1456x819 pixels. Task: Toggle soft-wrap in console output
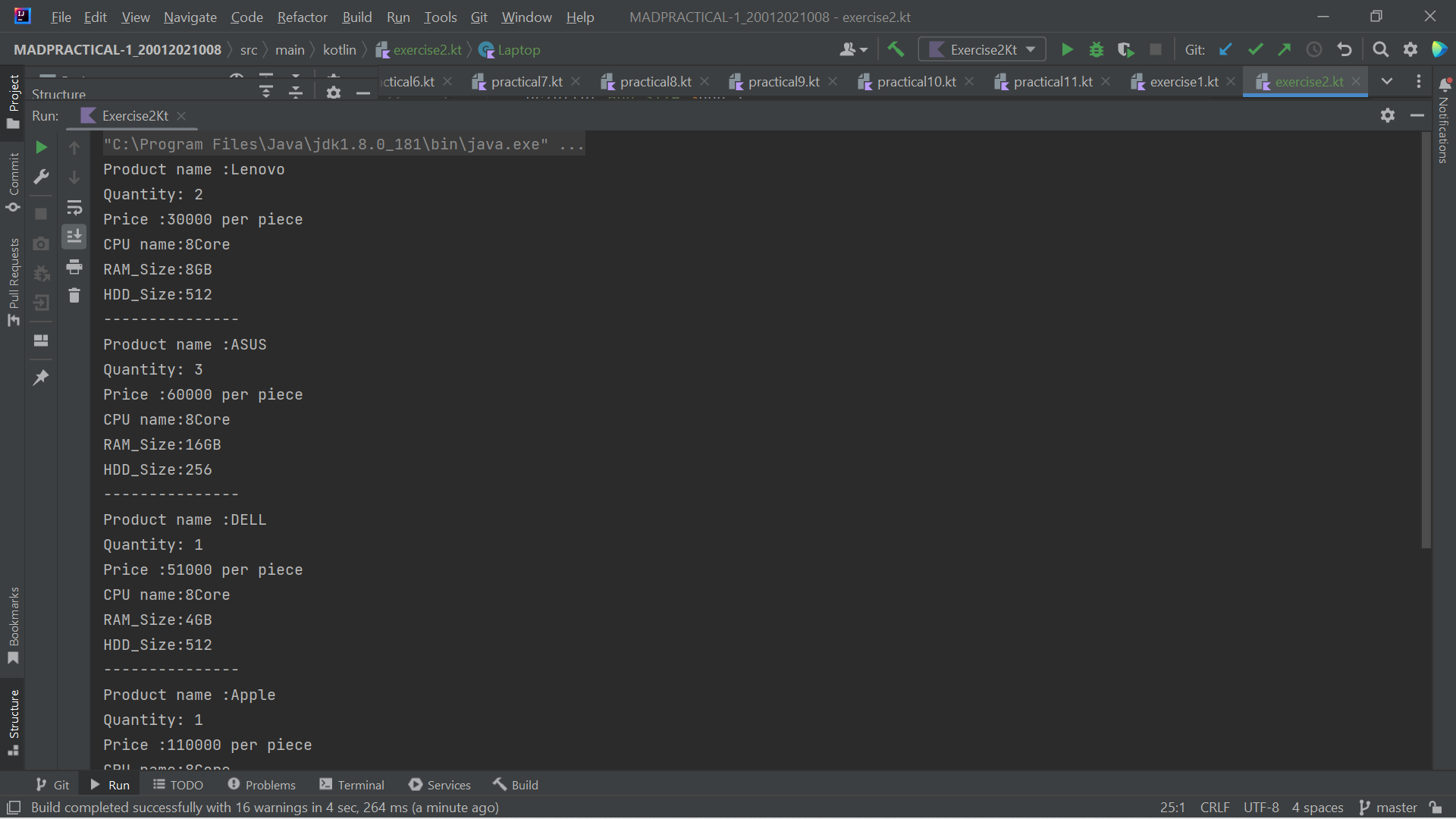coord(74,208)
